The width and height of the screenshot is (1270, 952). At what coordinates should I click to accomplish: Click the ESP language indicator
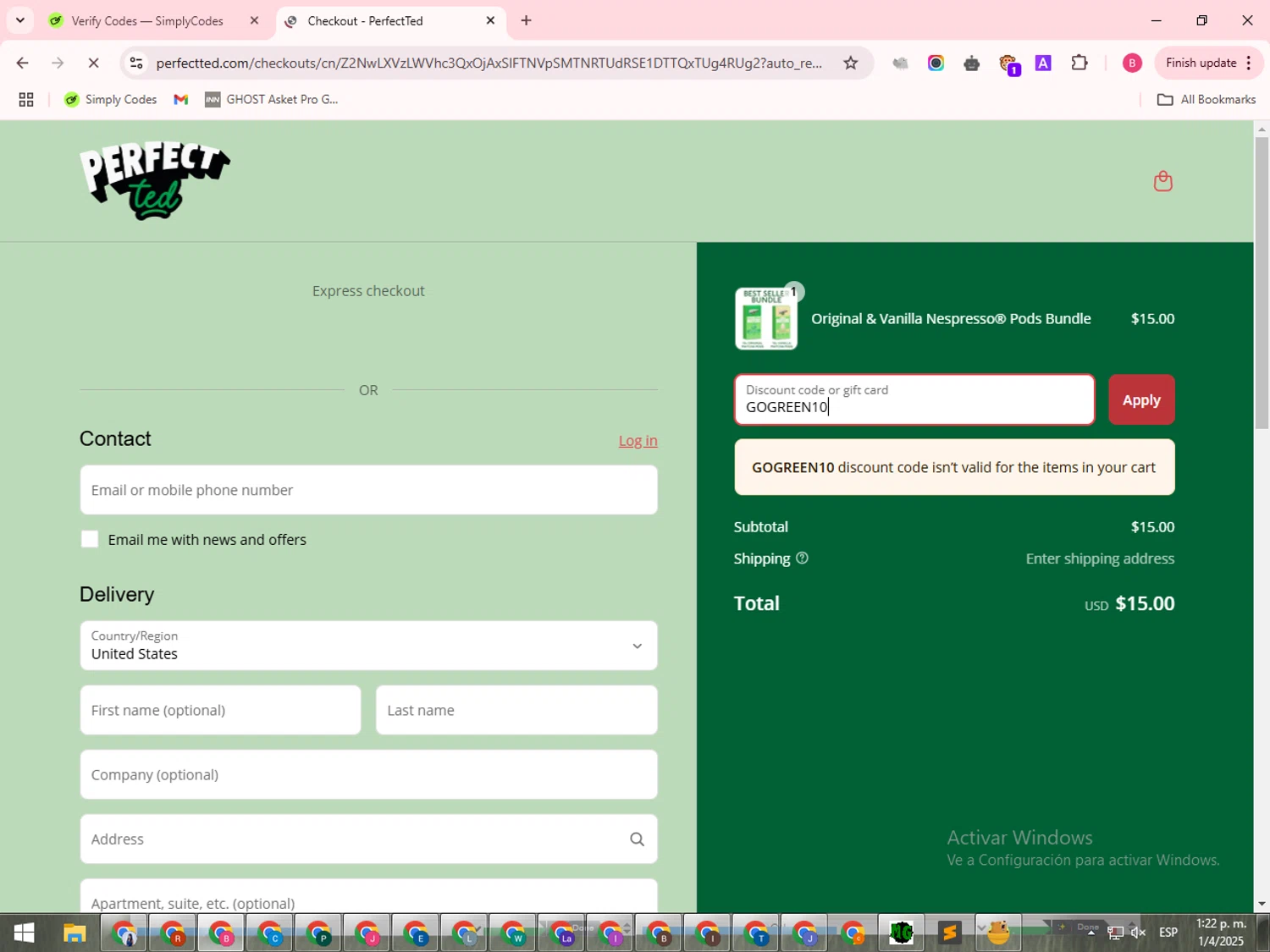coord(1168,933)
